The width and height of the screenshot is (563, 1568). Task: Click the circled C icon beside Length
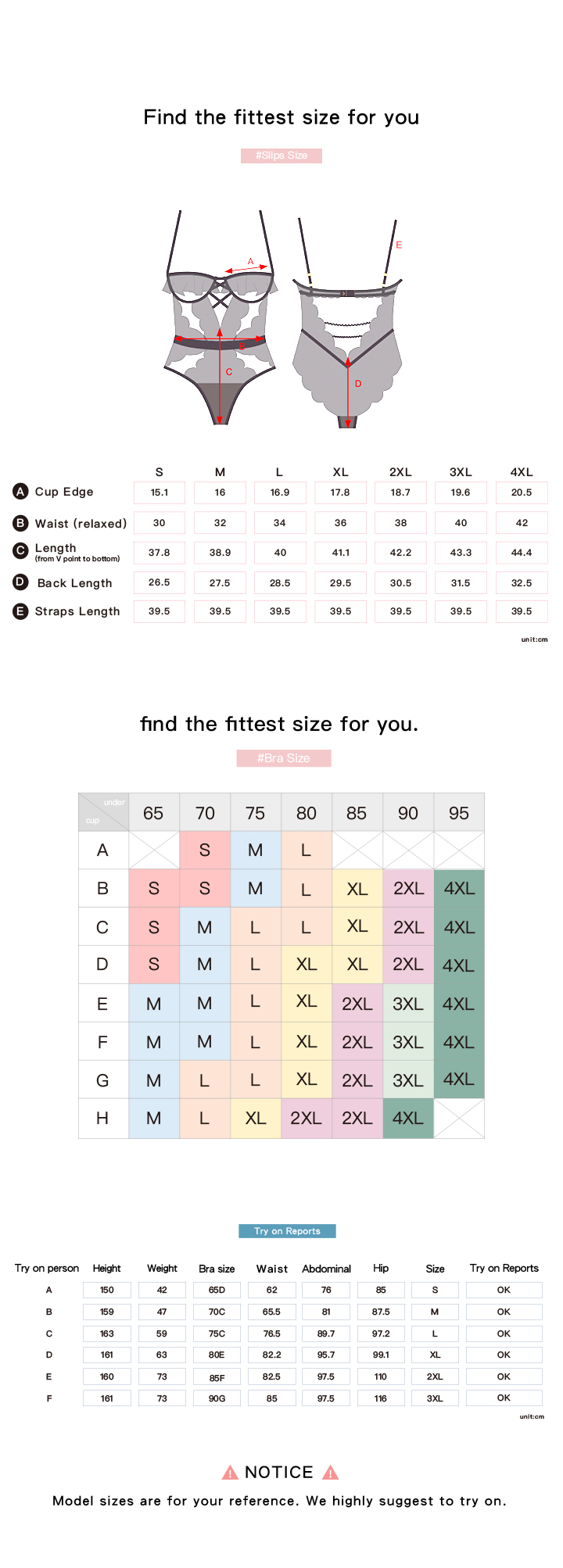(21, 551)
